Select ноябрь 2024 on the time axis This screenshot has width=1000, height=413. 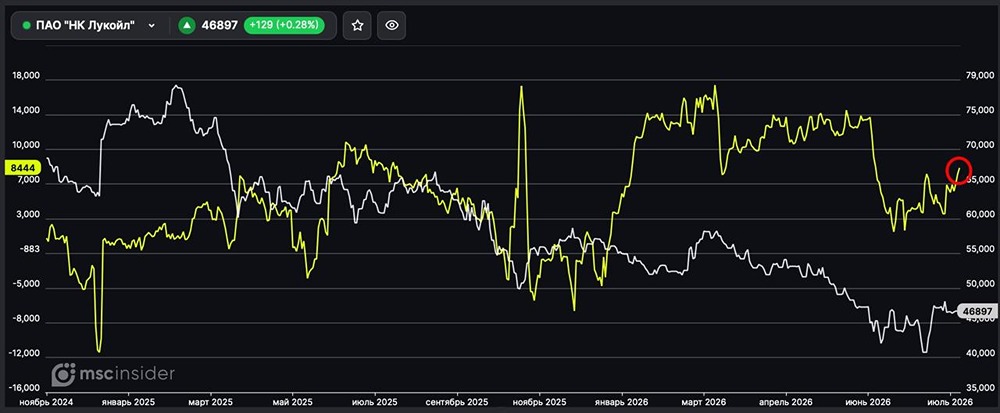click(x=47, y=402)
